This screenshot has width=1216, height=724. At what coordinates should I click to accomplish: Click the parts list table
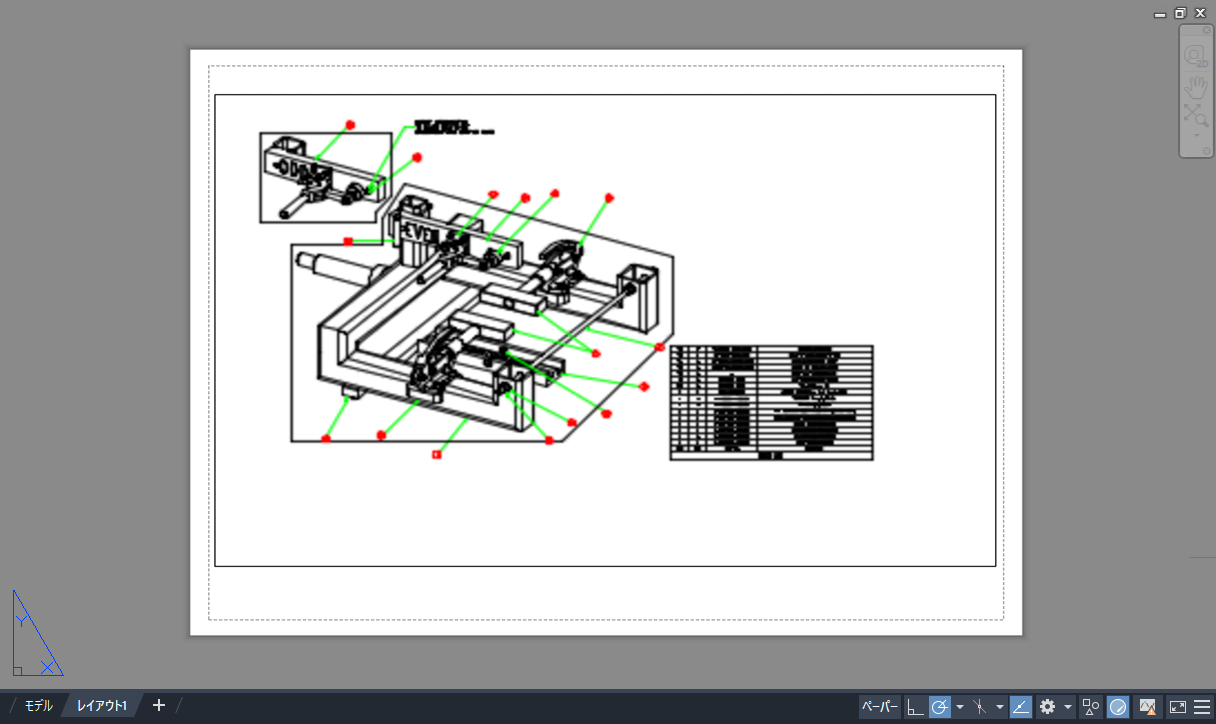click(771, 403)
